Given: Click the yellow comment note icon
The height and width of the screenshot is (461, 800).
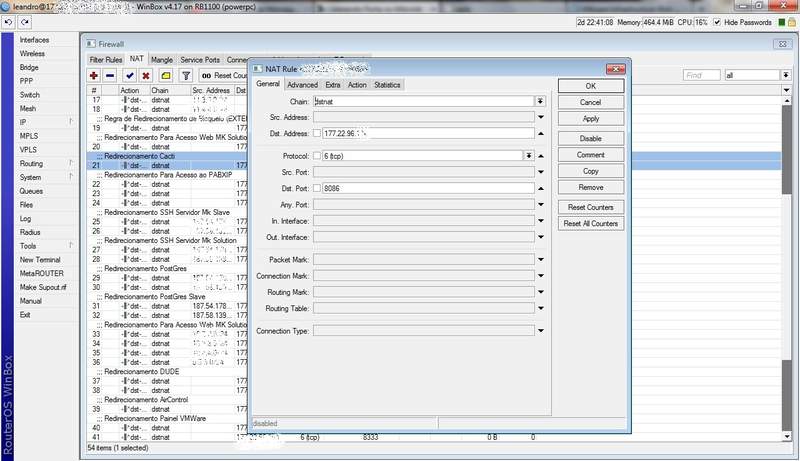Looking at the screenshot, I should point(165,75).
